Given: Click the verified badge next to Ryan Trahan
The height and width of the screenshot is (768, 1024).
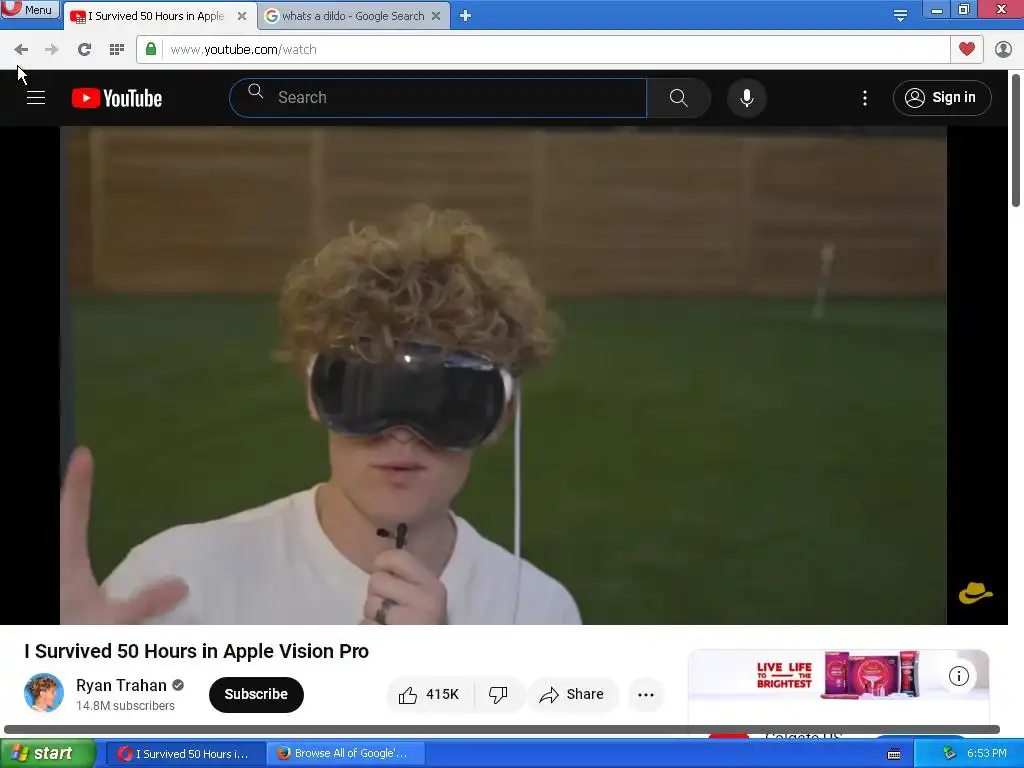Looking at the screenshot, I should (178, 685).
